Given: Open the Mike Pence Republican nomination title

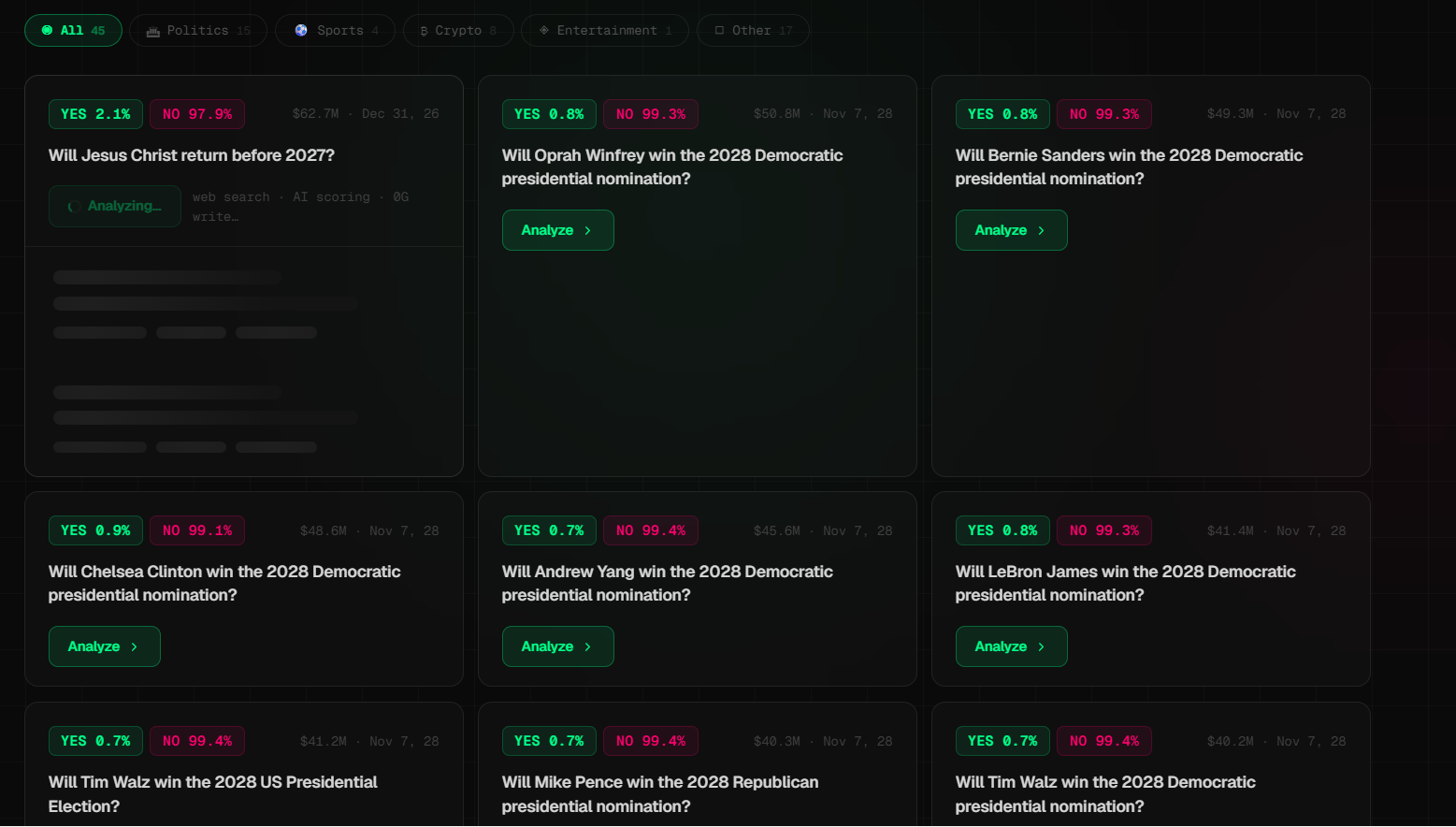Looking at the screenshot, I should tap(660, 793).
